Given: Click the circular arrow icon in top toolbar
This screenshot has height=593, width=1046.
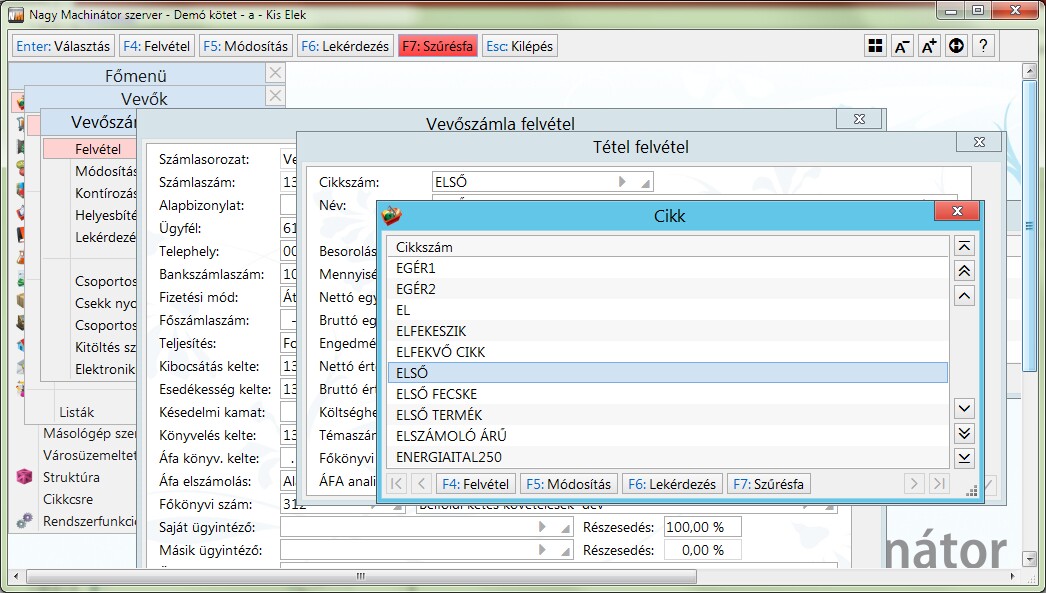Looking at the screenshot, I should click(x=956, y=46).
